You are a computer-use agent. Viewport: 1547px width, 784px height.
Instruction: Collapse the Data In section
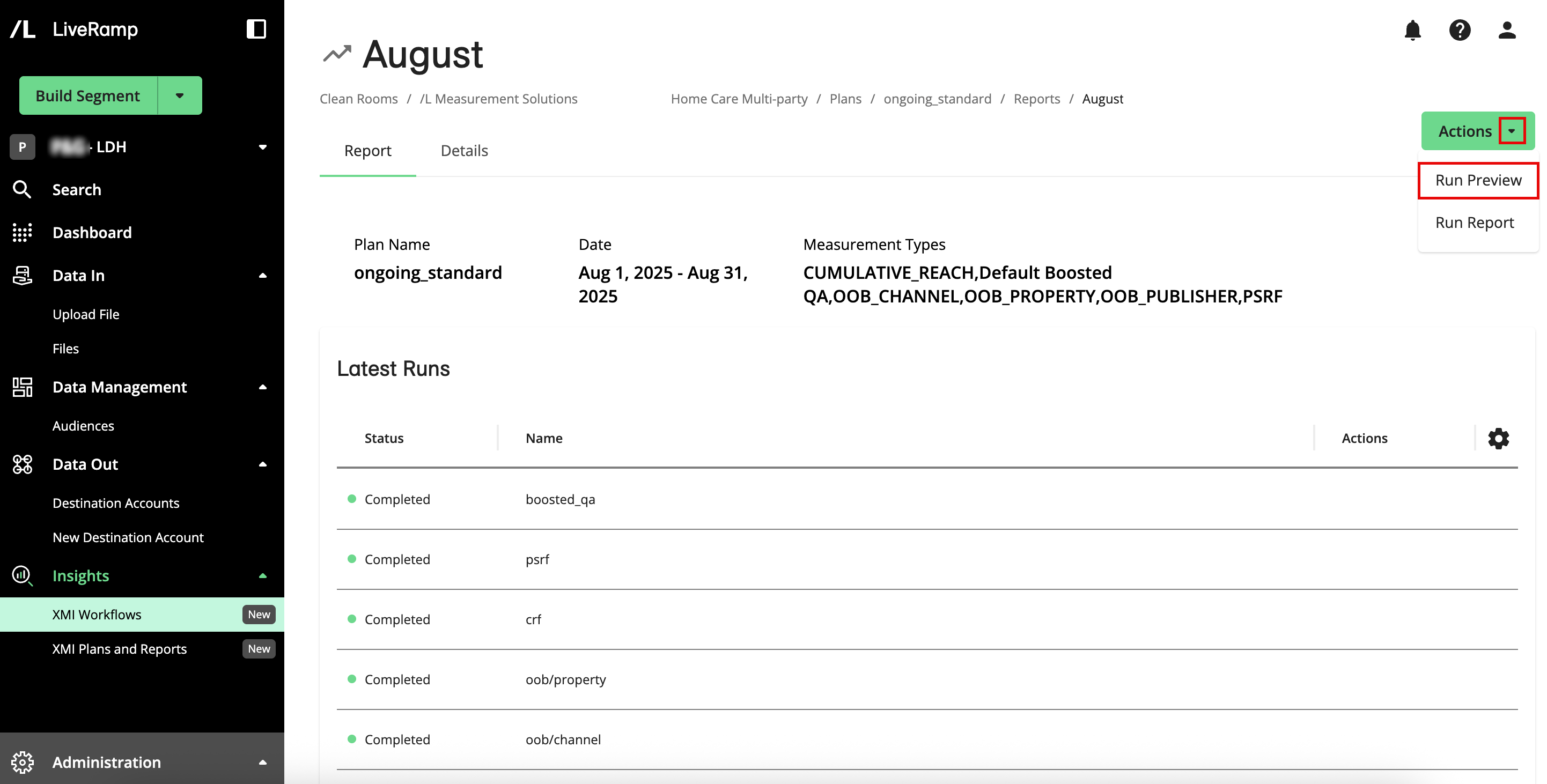pyautogui.click(x=262, y=276)
